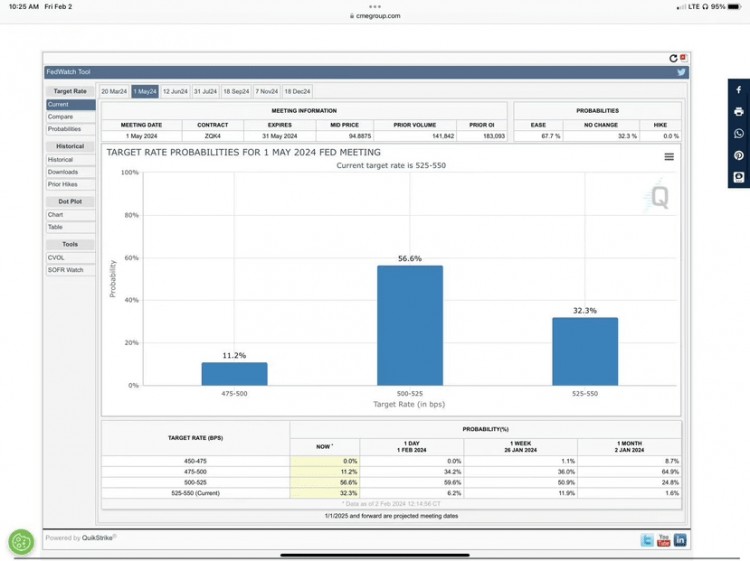This screenshot has height=561, width=750.
Task: Click the refresh icon above the FedWatch panel
Action: 673,58
